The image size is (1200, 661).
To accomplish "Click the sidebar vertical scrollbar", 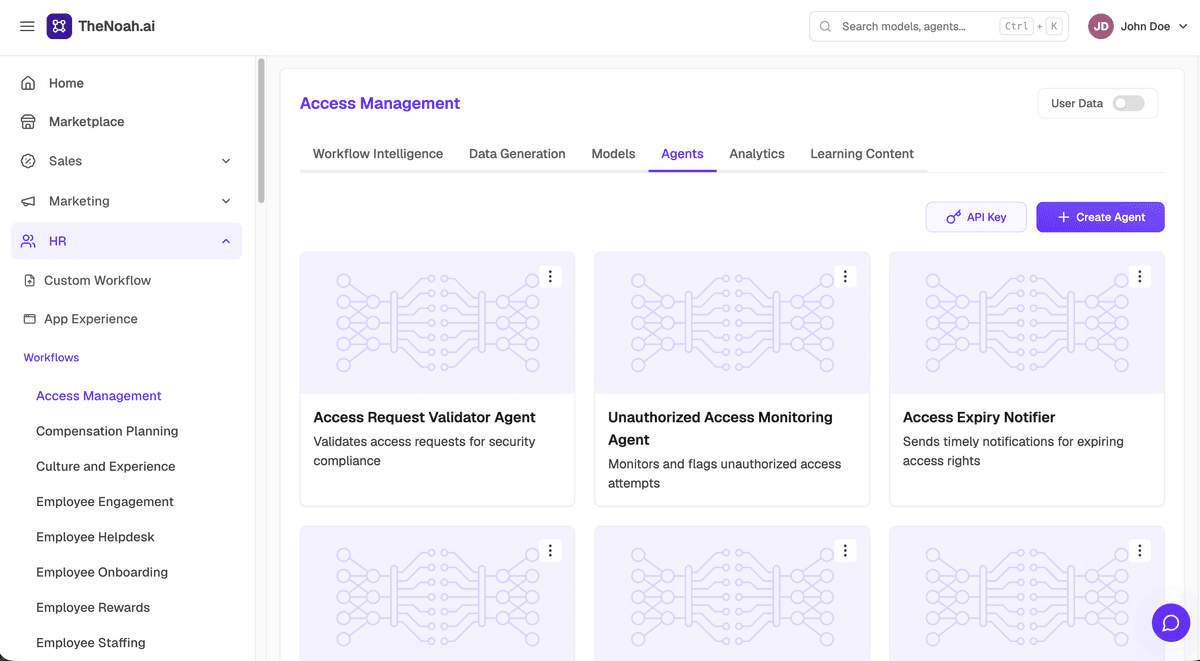I will click(262, 130).
